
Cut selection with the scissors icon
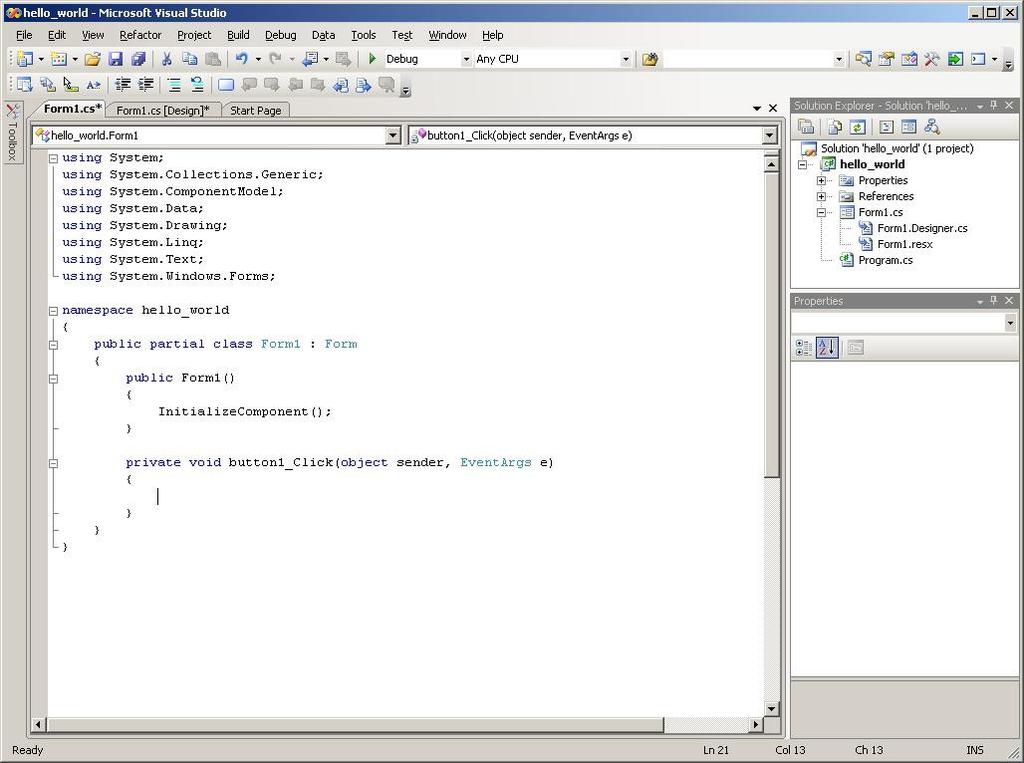click(x=167, y=59)
